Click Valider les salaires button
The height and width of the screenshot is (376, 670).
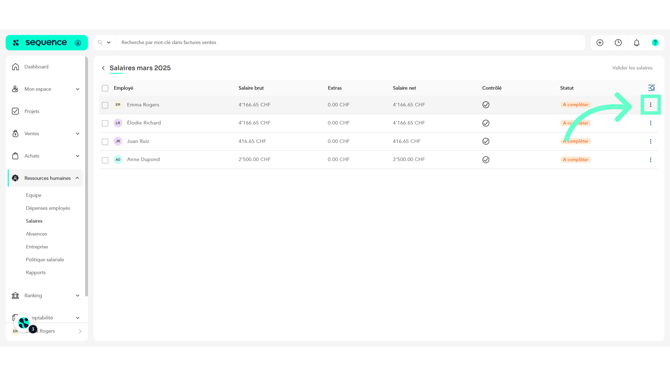(632, 68)
